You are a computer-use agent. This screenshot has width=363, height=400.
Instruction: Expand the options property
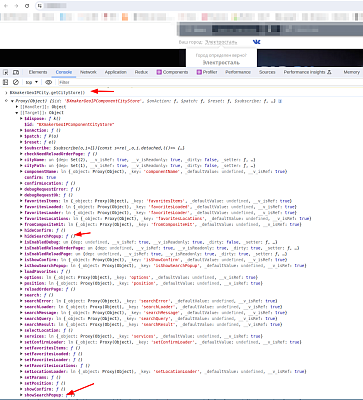(22, 277)
